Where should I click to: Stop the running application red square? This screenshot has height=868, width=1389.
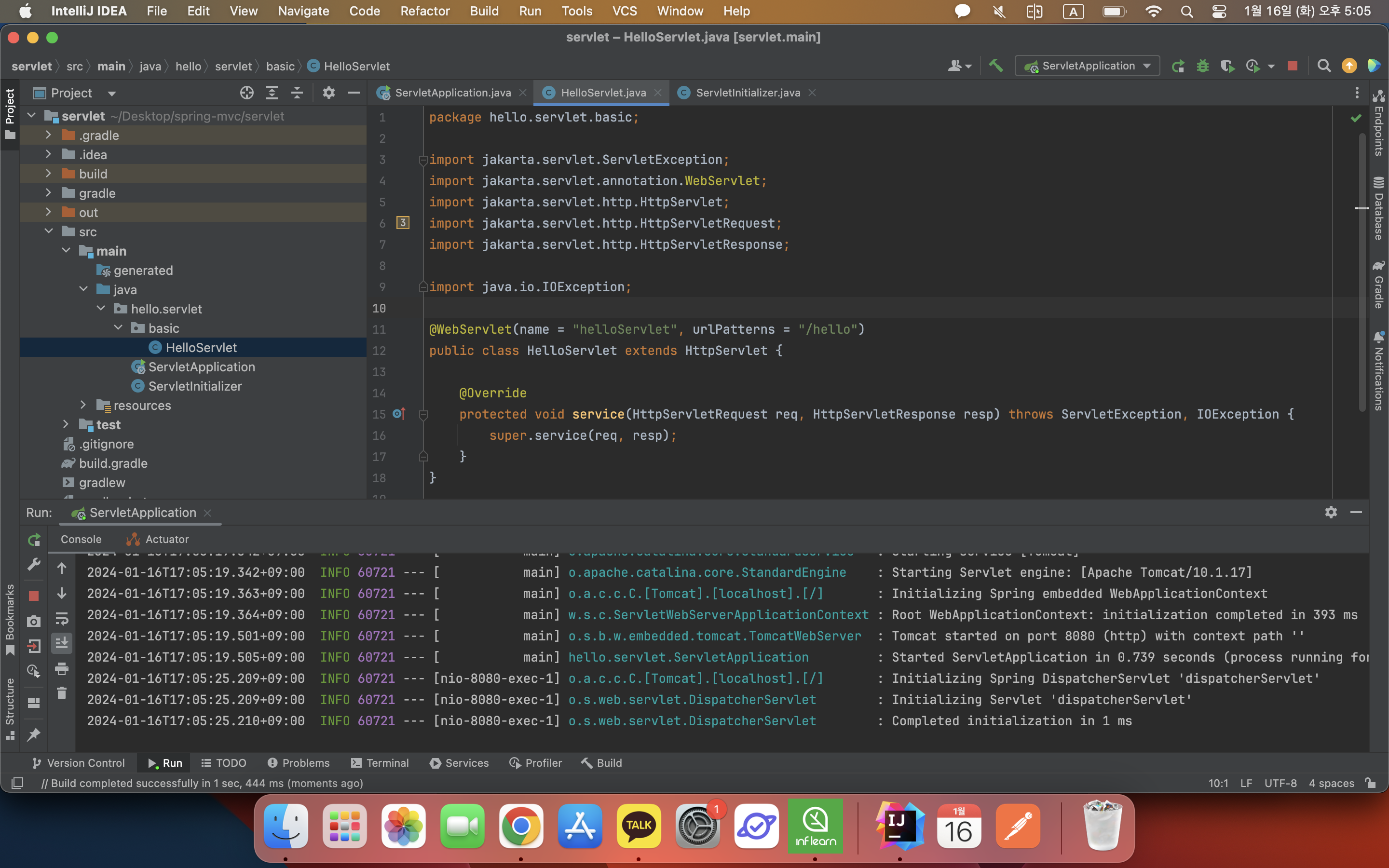pyautogui.click(x=1293, y=66)
